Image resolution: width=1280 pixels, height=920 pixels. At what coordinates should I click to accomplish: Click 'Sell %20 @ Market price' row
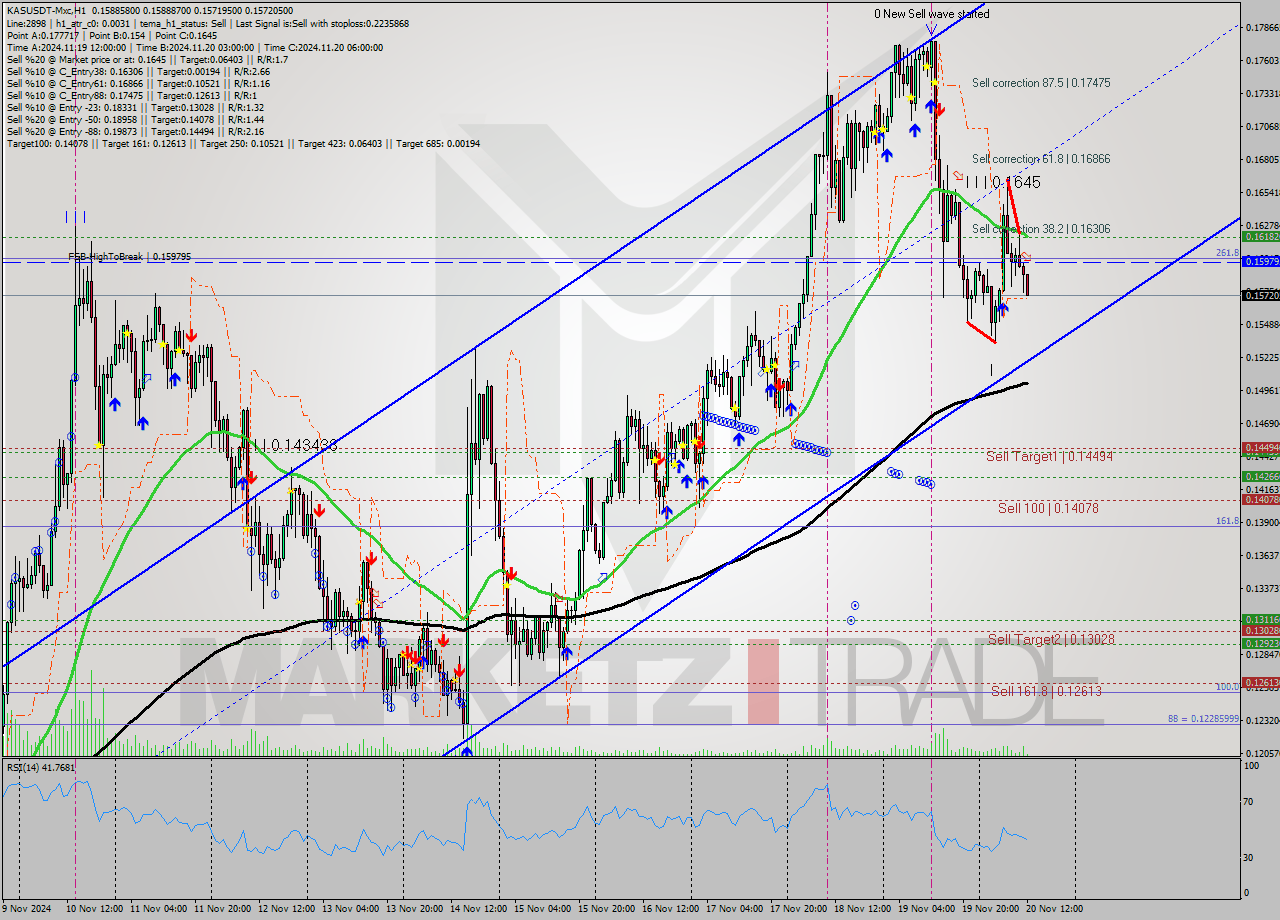(148, 59)
